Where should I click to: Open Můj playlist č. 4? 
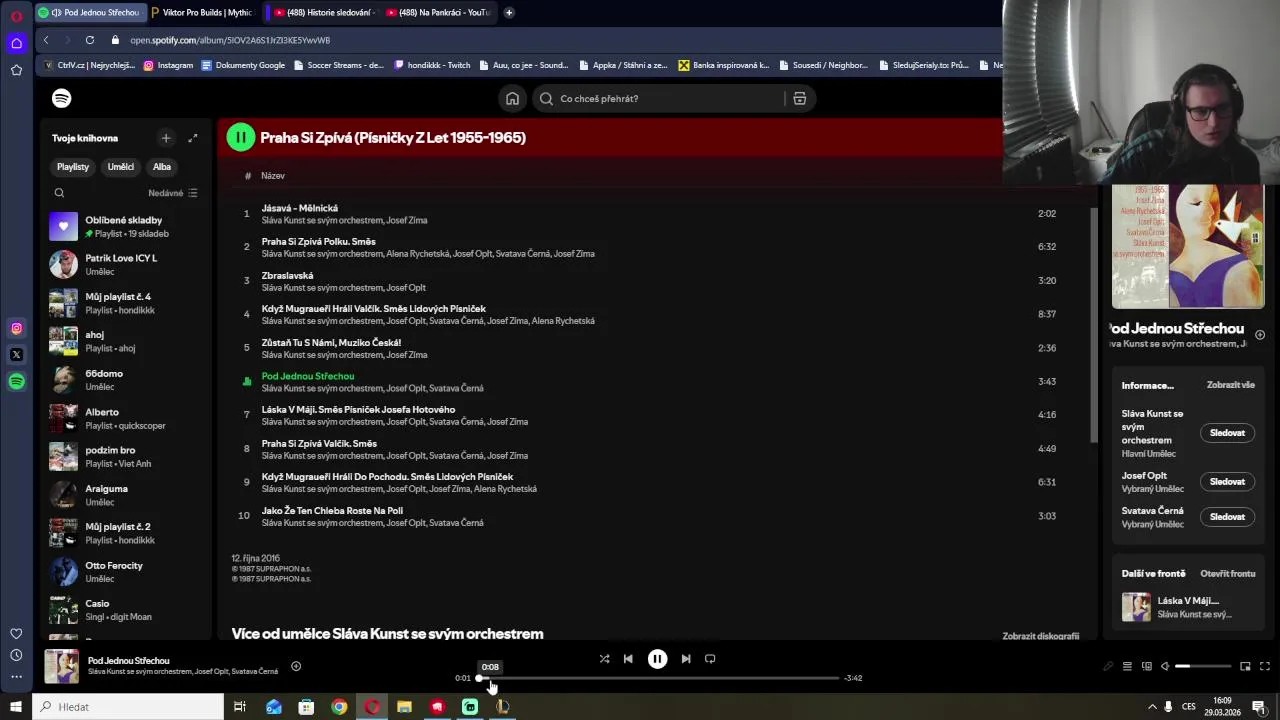tap(125, 303)
